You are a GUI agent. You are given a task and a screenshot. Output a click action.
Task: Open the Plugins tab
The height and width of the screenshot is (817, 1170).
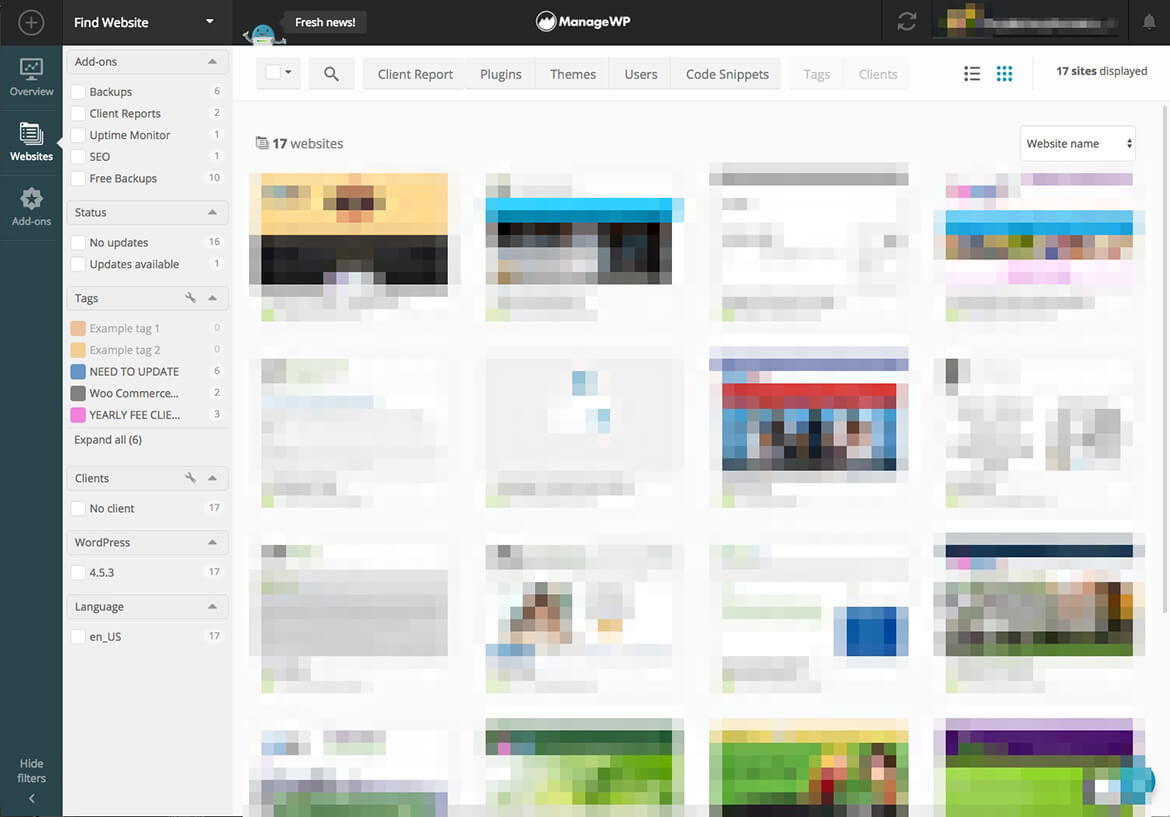501,74
